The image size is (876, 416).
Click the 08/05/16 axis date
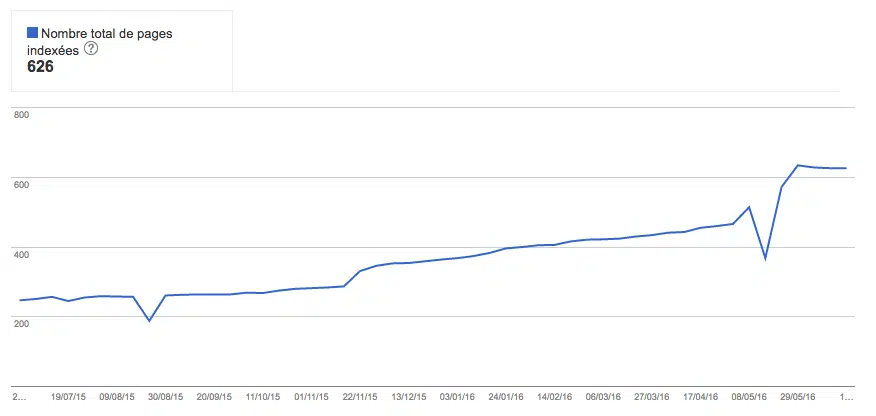(x=748, y=397)
